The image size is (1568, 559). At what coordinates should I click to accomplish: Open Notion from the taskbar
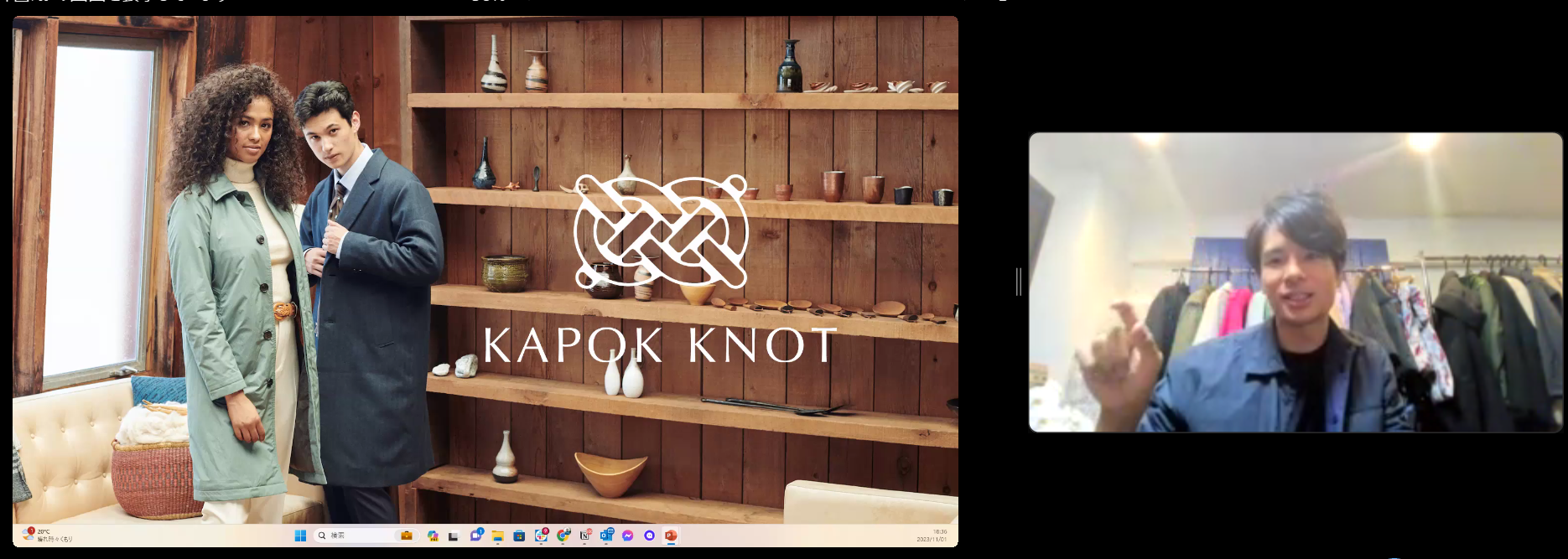(584, 536)
